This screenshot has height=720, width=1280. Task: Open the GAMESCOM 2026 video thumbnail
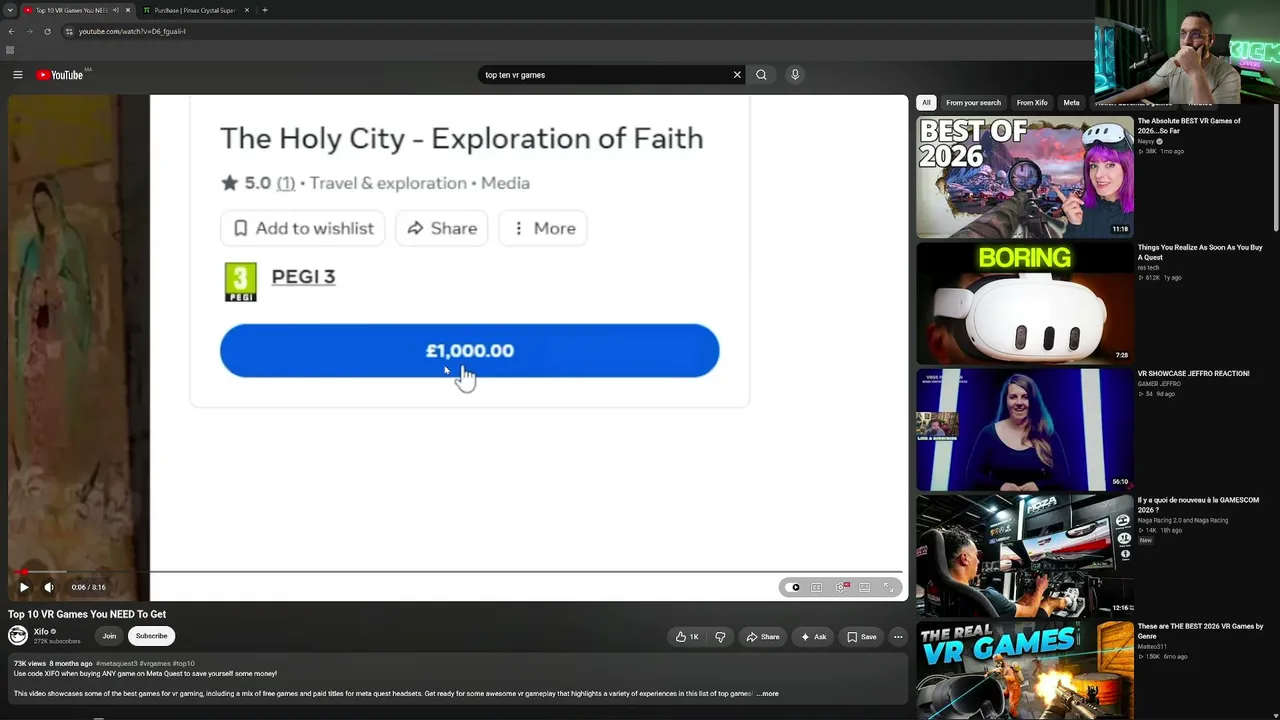click(x=1025, y=556)
